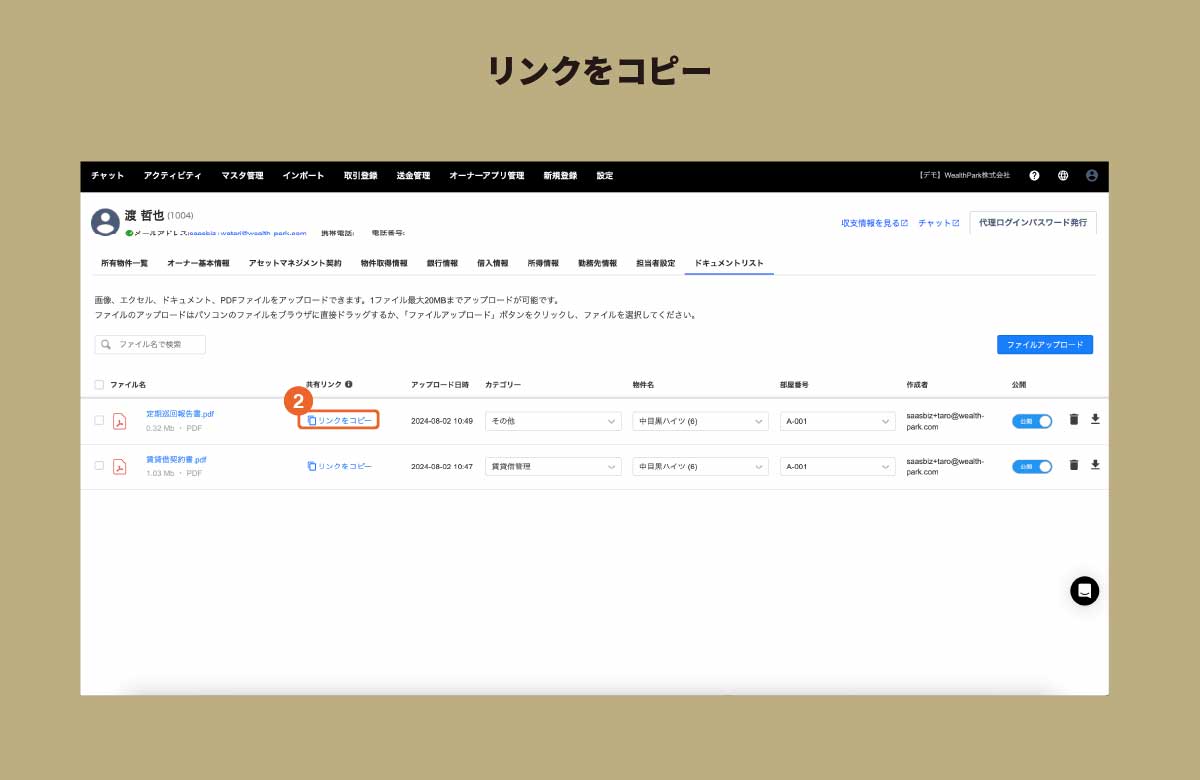Expand the その他 category dropdown

coord(552,421)
